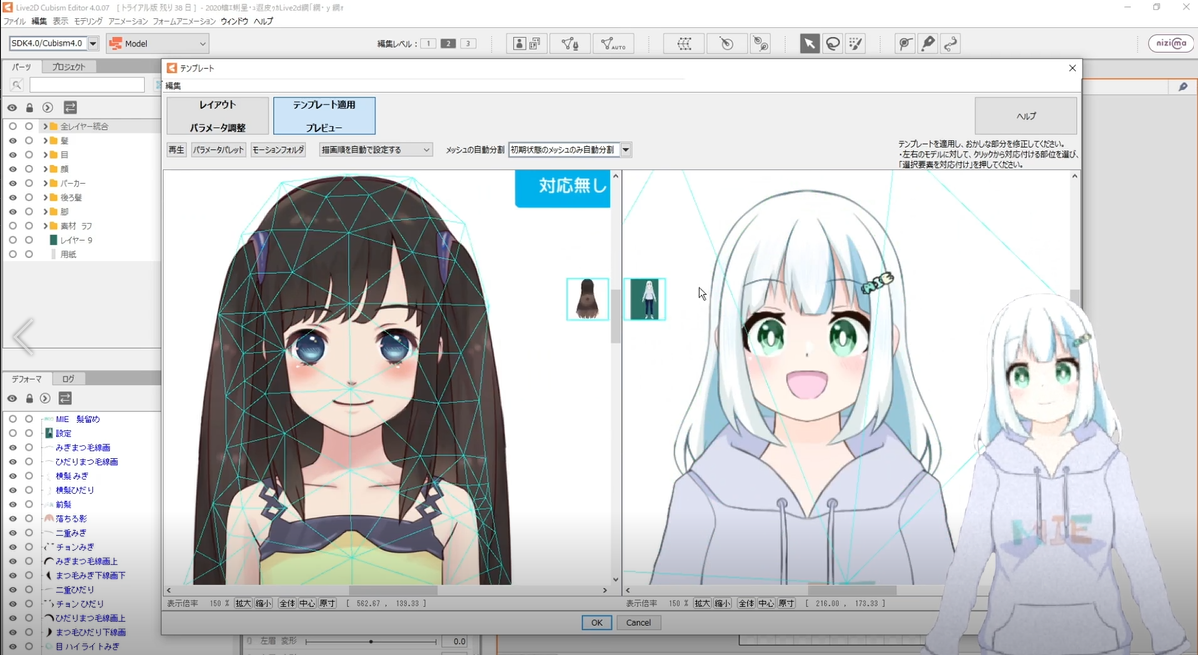The width and height of the screenshot is (1198, 655).
Task: Toggle the lock circle of 設定 row
Action: coord(29,433)
